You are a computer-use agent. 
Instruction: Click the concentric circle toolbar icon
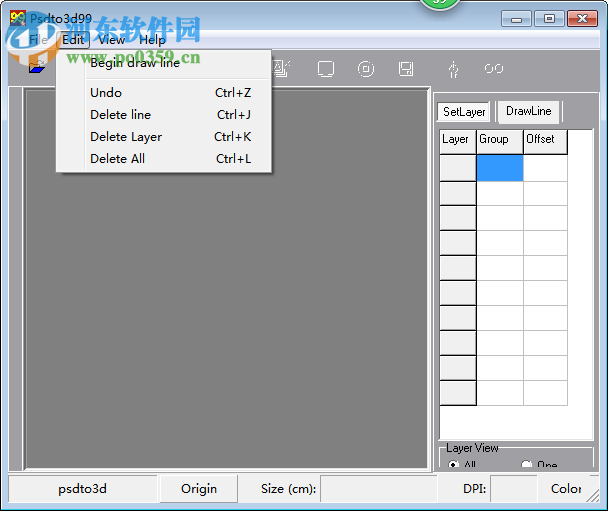pyautogui.click(x=366, y=69)
